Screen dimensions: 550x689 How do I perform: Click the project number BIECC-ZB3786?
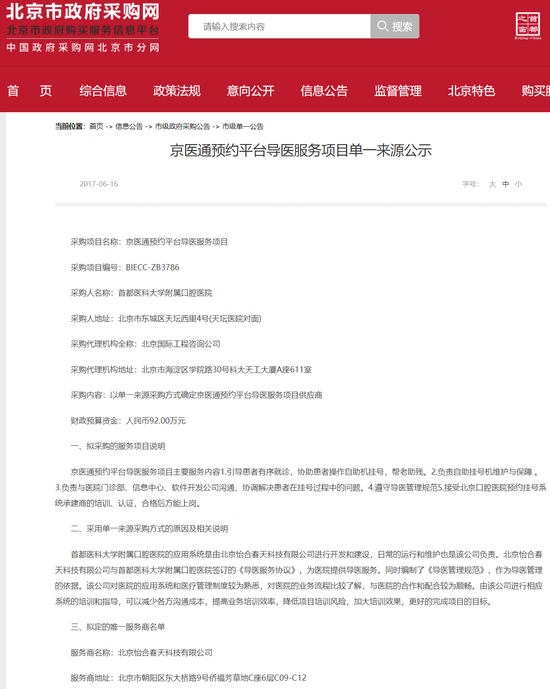coord(152,267)
